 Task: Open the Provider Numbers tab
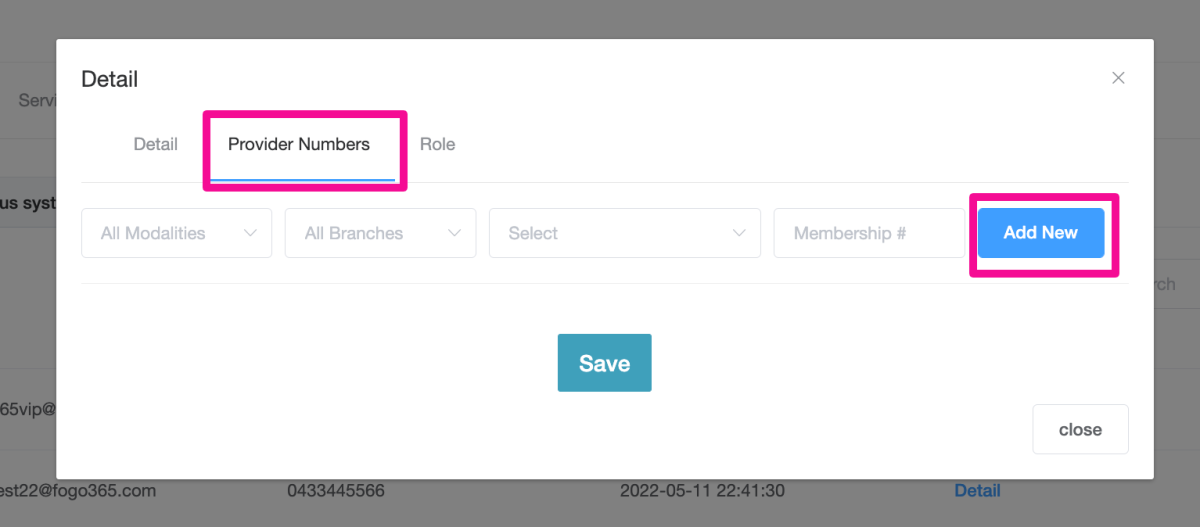[299, 144]
